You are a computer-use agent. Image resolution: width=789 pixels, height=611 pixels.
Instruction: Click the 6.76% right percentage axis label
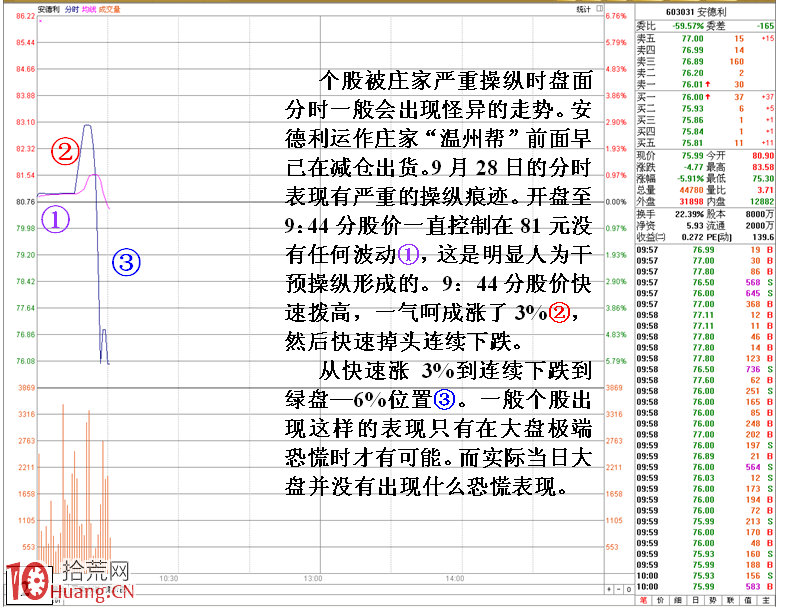(x=616, y=17)
